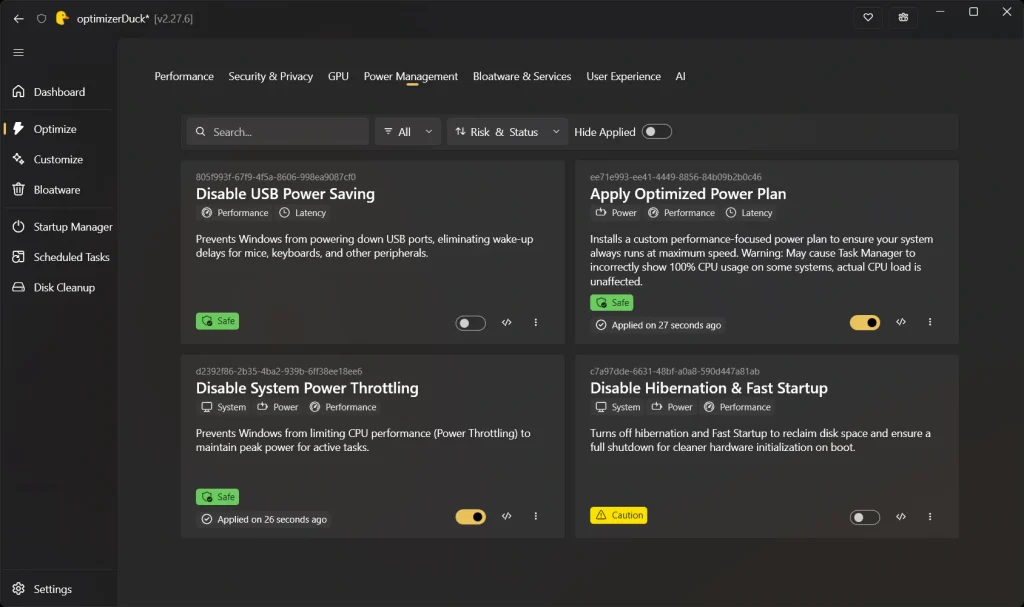Open the Dashboard page
Viewport: 1024px width, 607px height.
click(x=59, y=91)
